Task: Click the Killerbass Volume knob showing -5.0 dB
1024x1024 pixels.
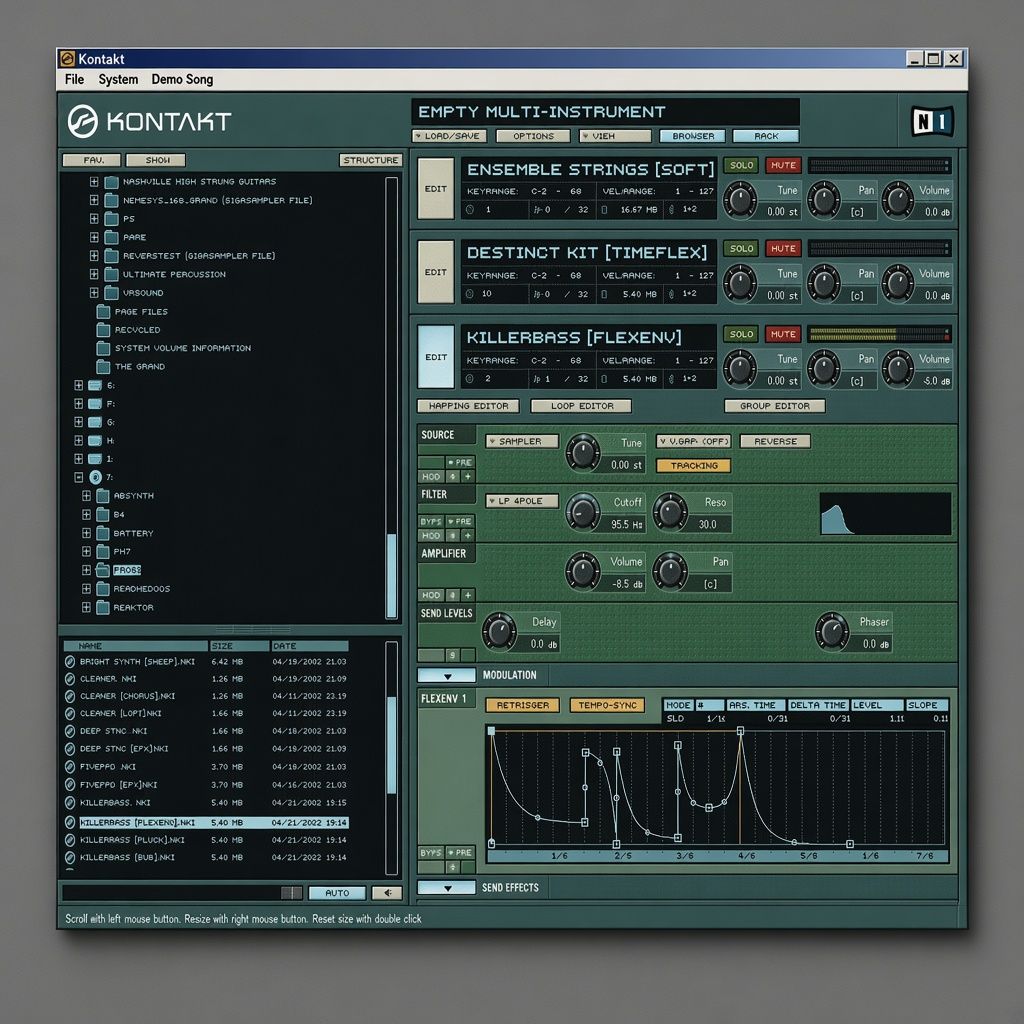Action: click(898, 368)
